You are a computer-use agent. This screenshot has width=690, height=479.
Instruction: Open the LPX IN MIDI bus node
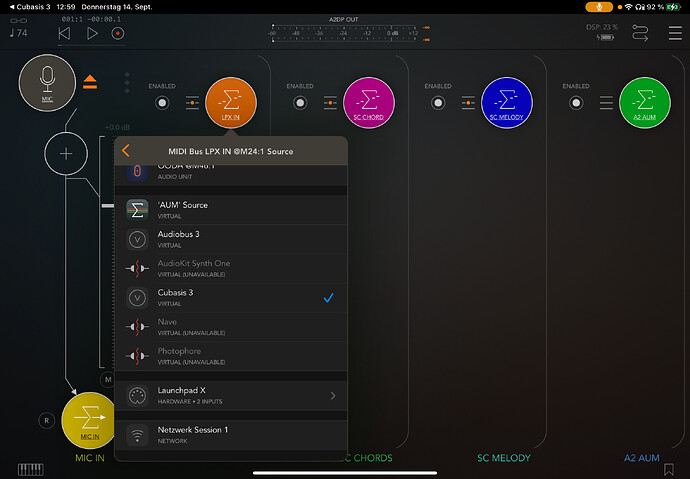[231, 102]
